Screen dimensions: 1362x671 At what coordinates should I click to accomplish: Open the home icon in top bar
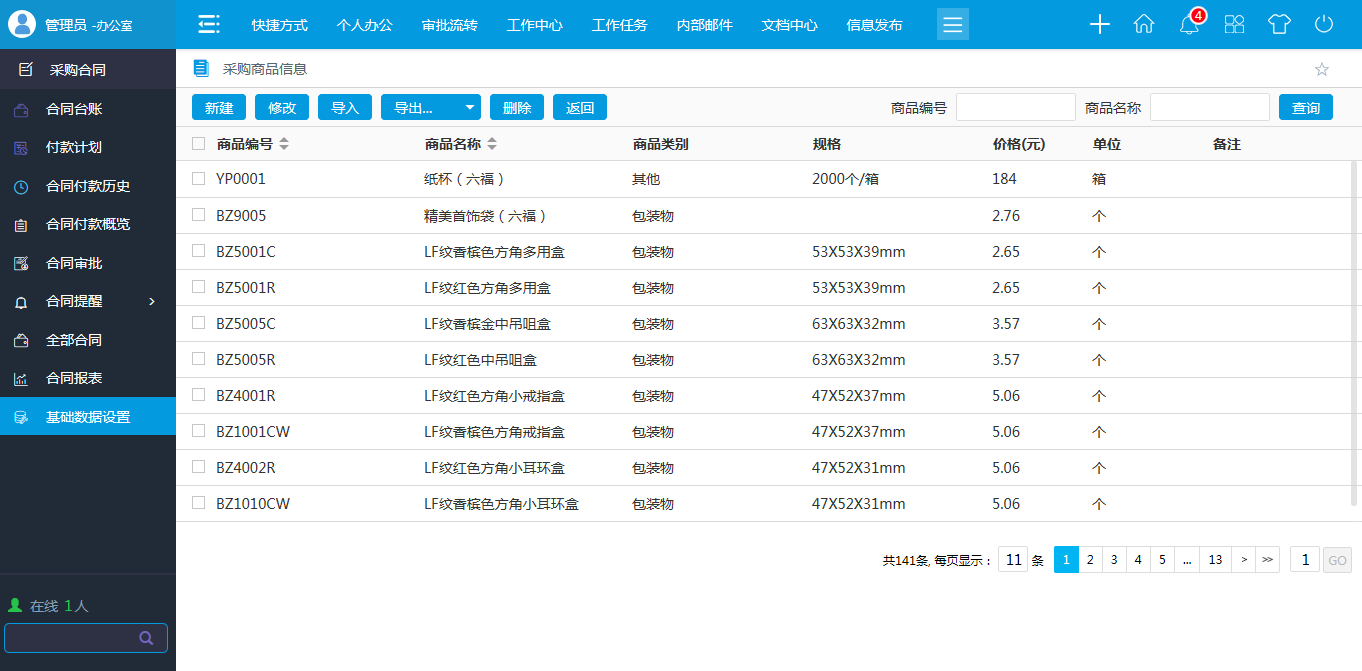click(x=1144, y=24)
